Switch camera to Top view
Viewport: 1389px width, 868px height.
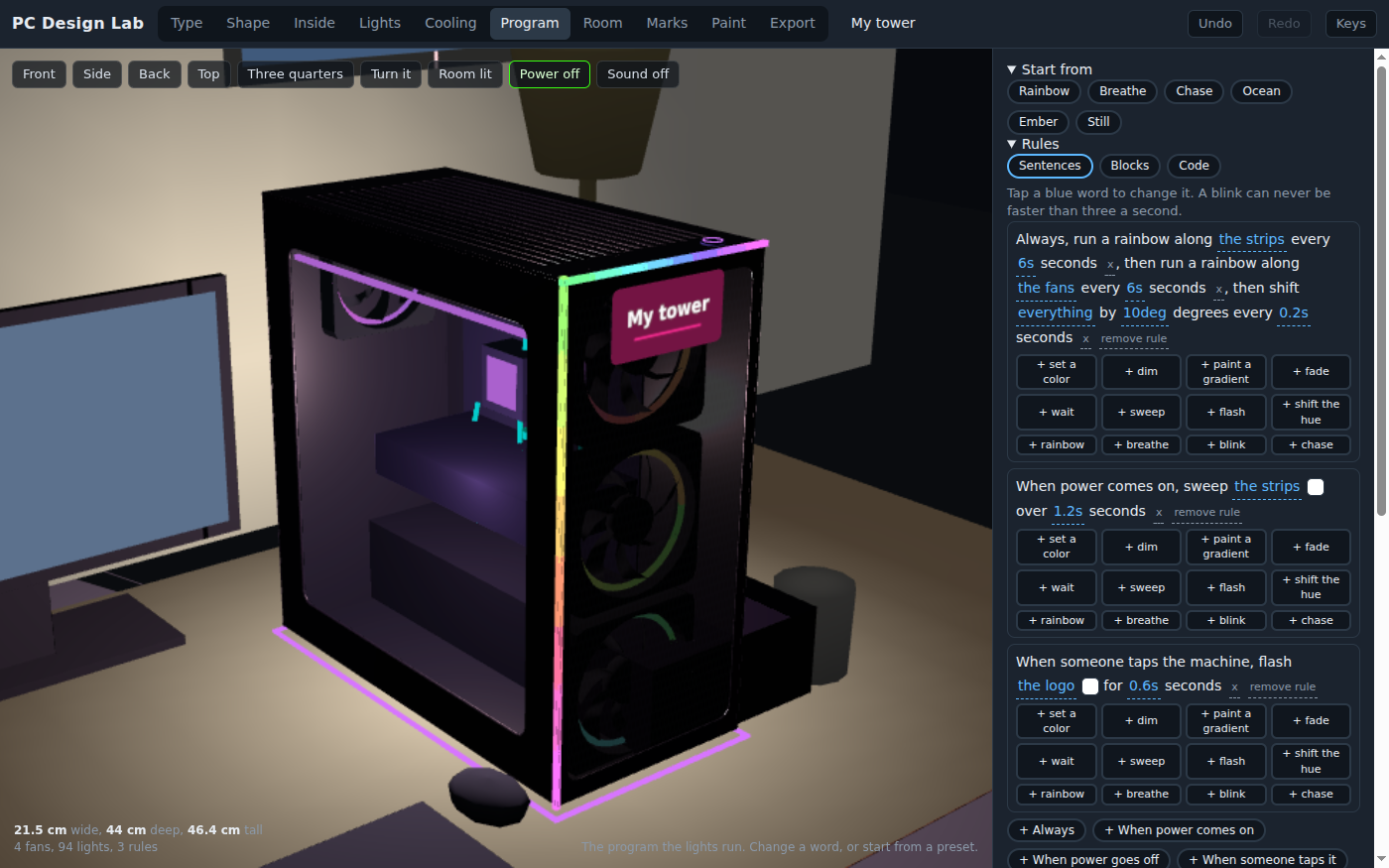pyautogui.click(x=208, y=74)
